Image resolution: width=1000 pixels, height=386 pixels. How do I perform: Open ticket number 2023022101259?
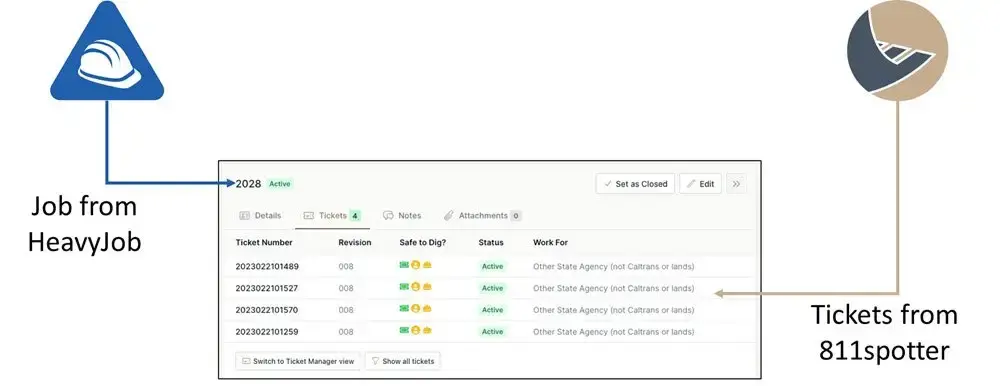[x=267, y=332]
